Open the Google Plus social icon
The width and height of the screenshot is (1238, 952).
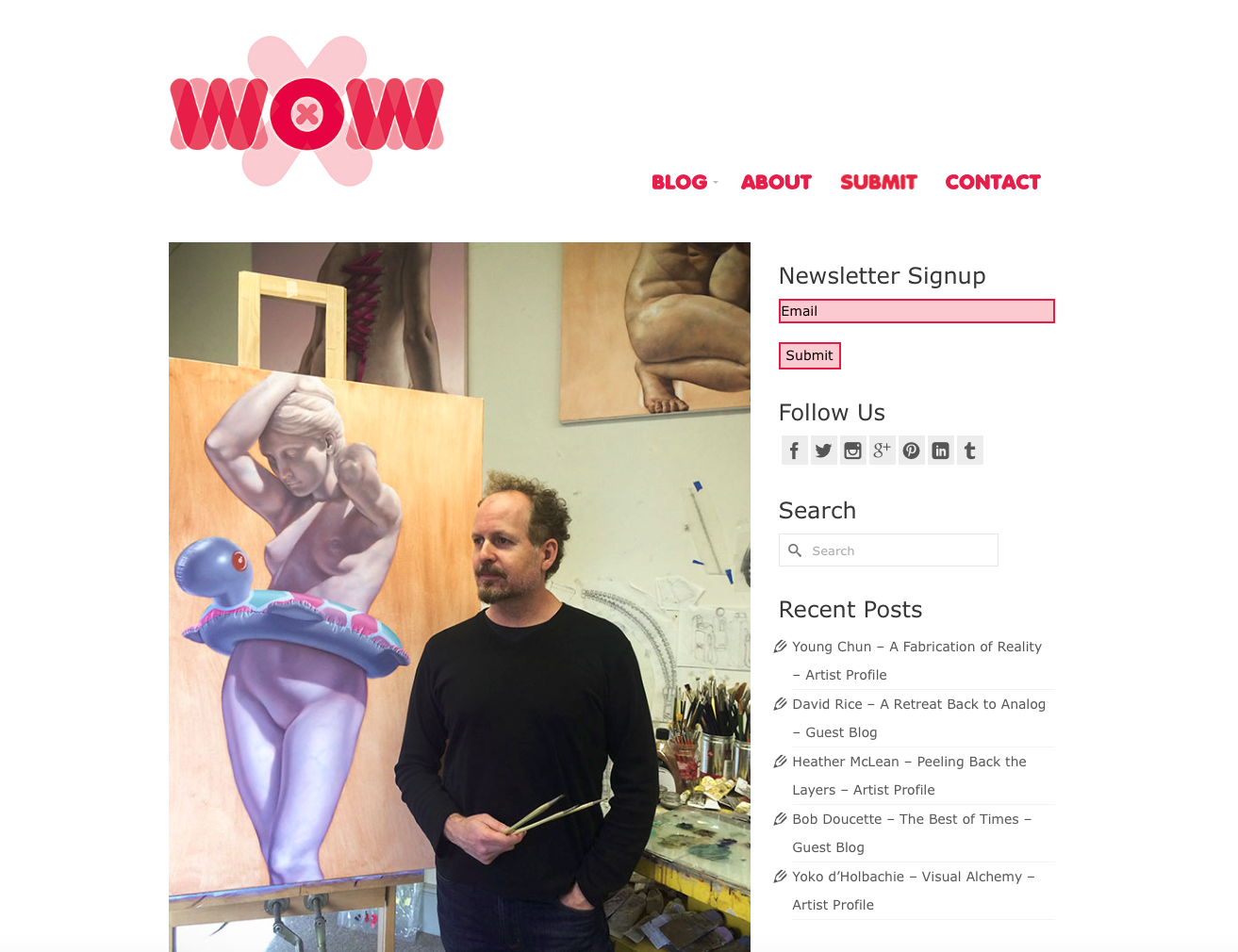pyautogui.click(x=882, y=451)
